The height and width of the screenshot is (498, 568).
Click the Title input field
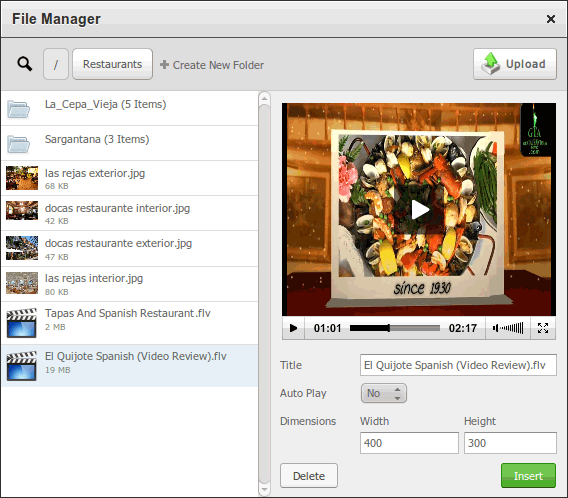[458, 365]
